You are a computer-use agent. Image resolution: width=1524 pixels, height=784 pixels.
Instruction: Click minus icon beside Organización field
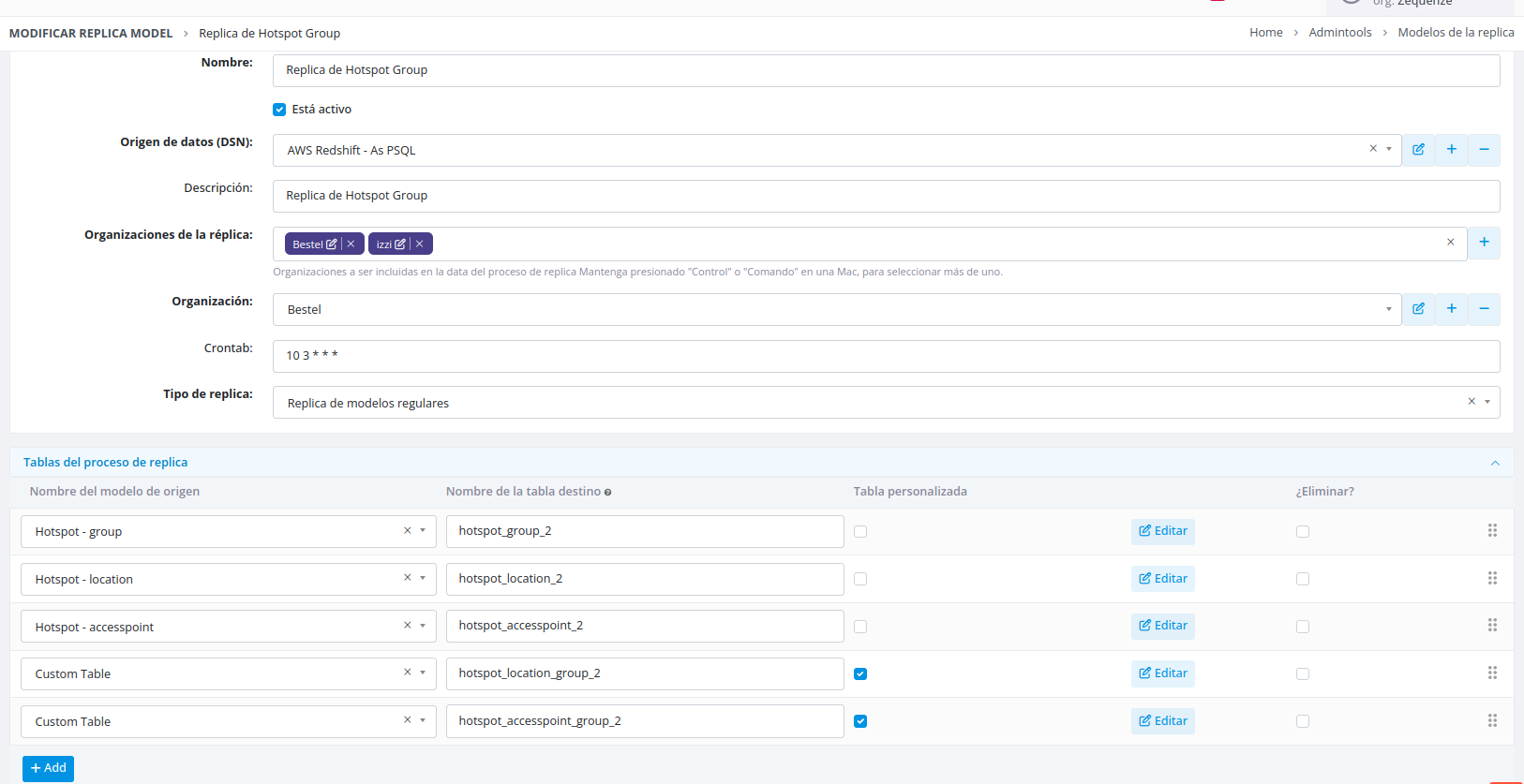[1484, 309]
